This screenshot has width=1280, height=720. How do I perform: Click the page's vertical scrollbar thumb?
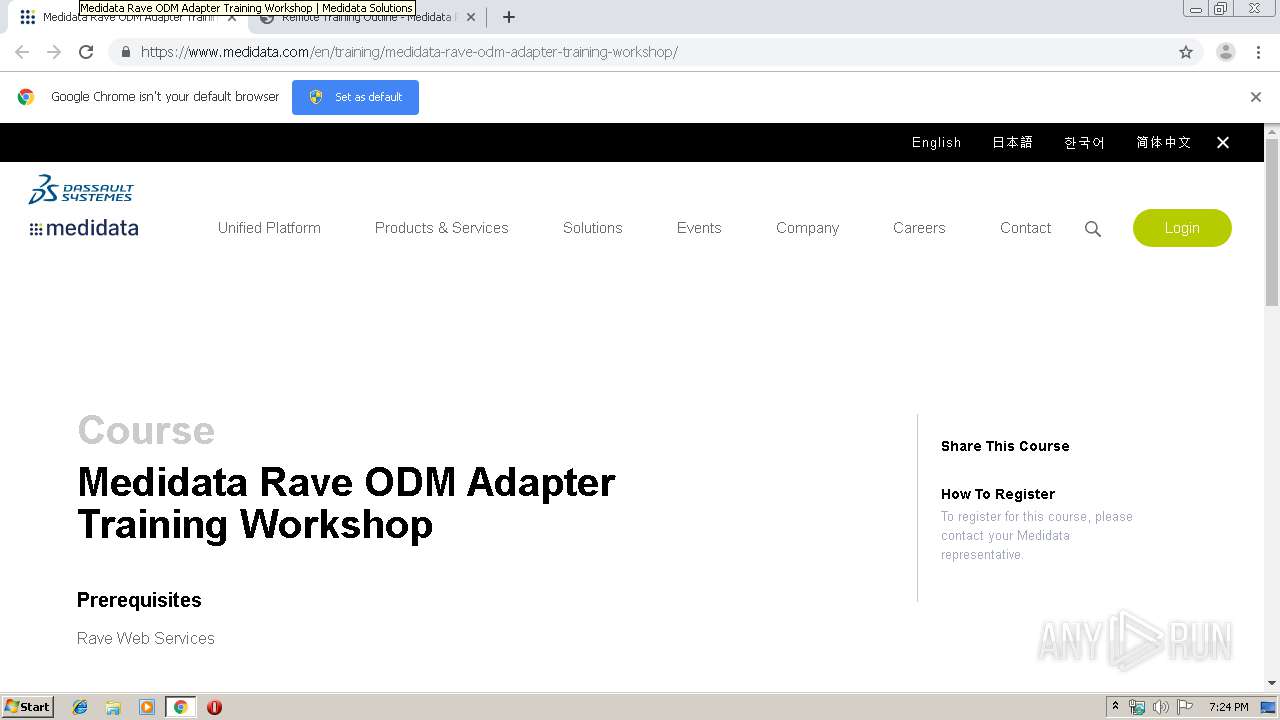pos(1272,222)
